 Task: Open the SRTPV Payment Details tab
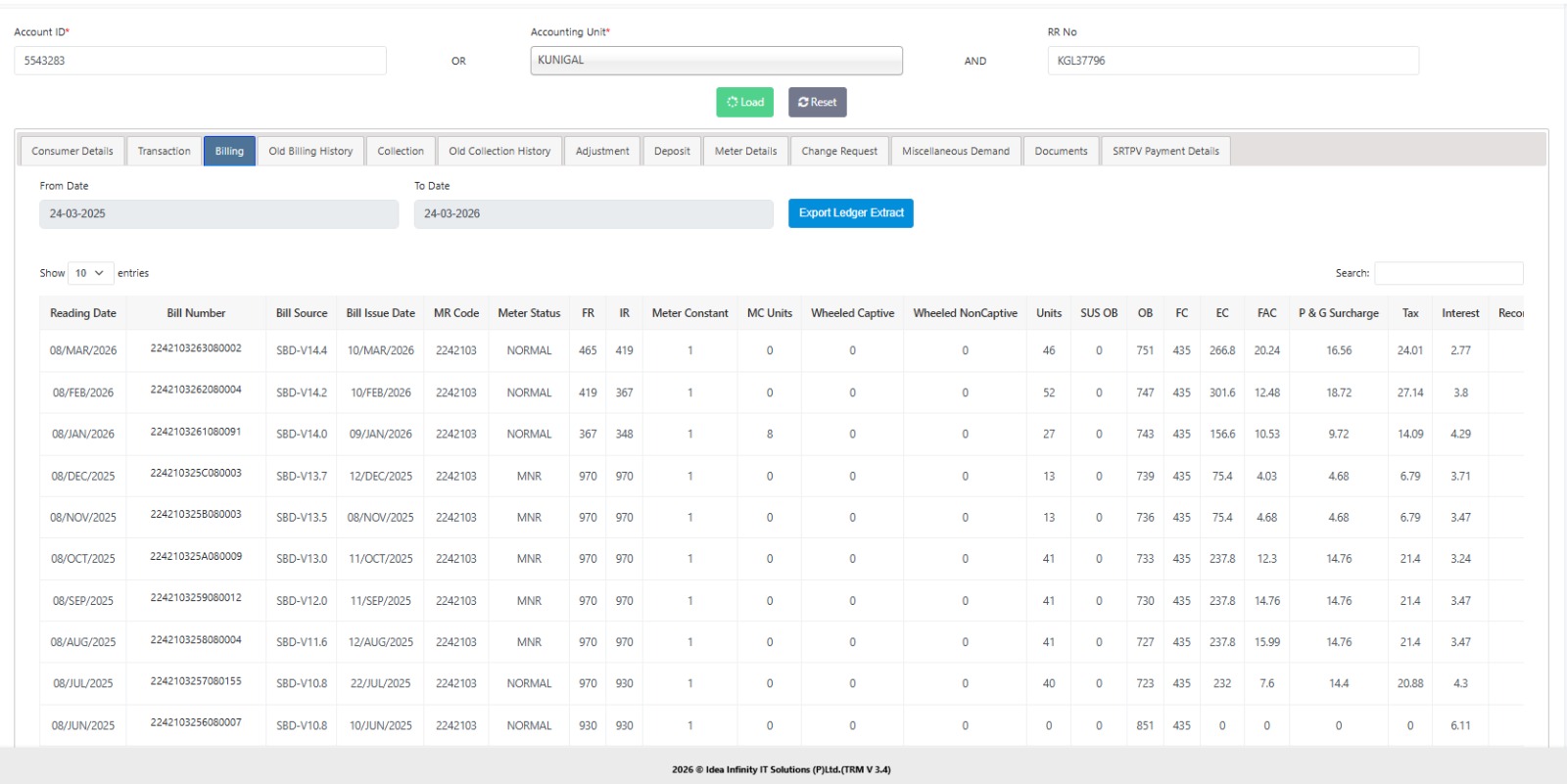tap(1165, 151)
